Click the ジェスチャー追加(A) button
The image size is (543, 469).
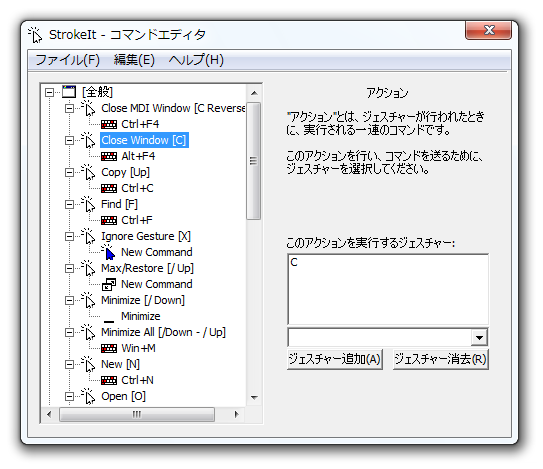335,359
